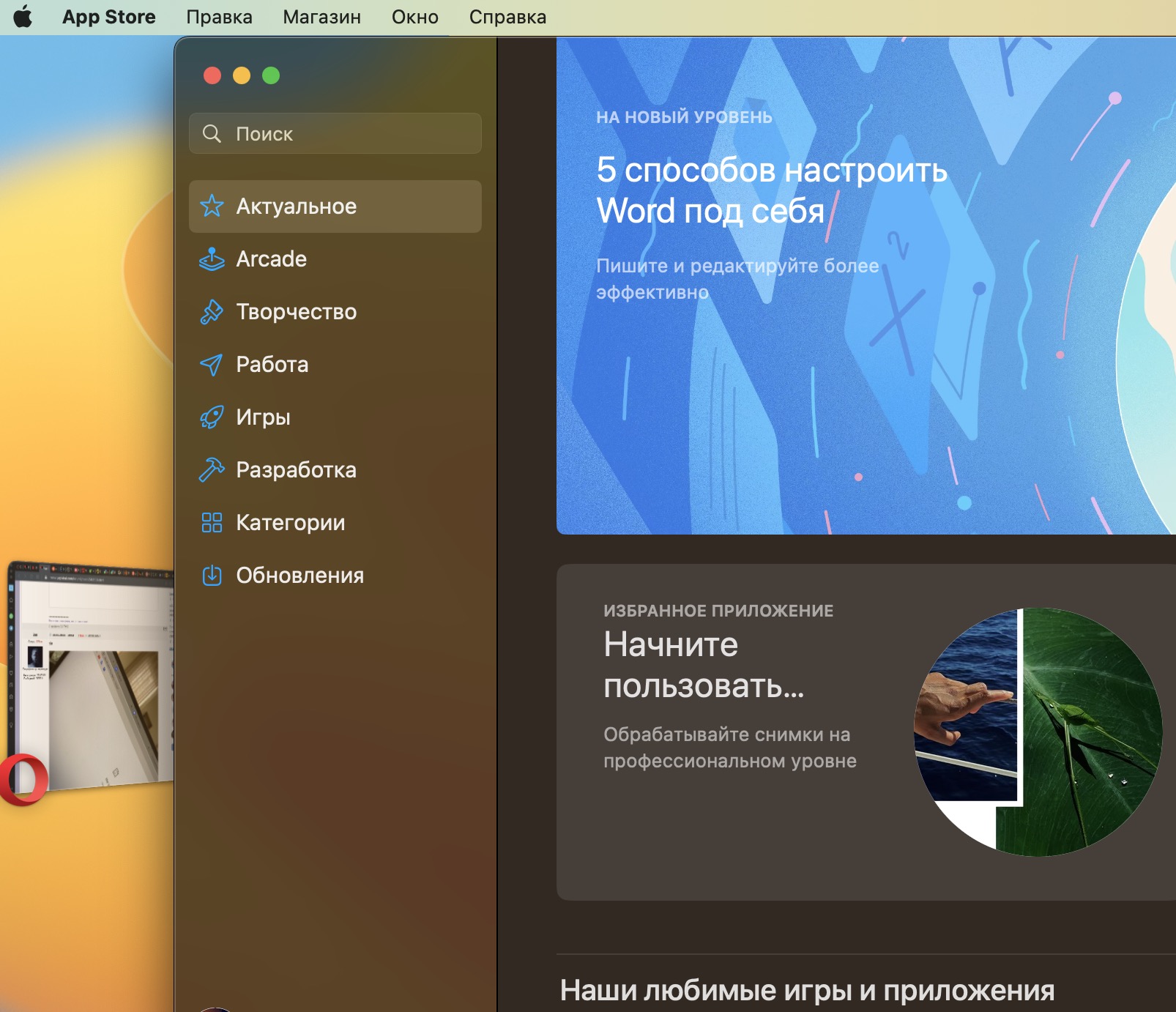
Task: Select the star icon for Актуальное
Action: point(212,206)
